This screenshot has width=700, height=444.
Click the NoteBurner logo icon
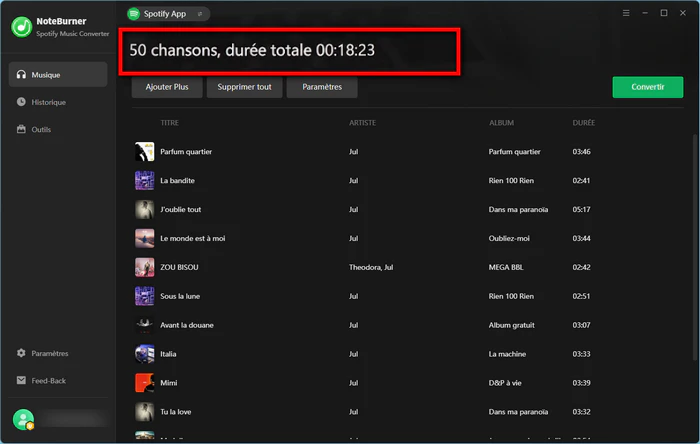[x=21, y=27]
